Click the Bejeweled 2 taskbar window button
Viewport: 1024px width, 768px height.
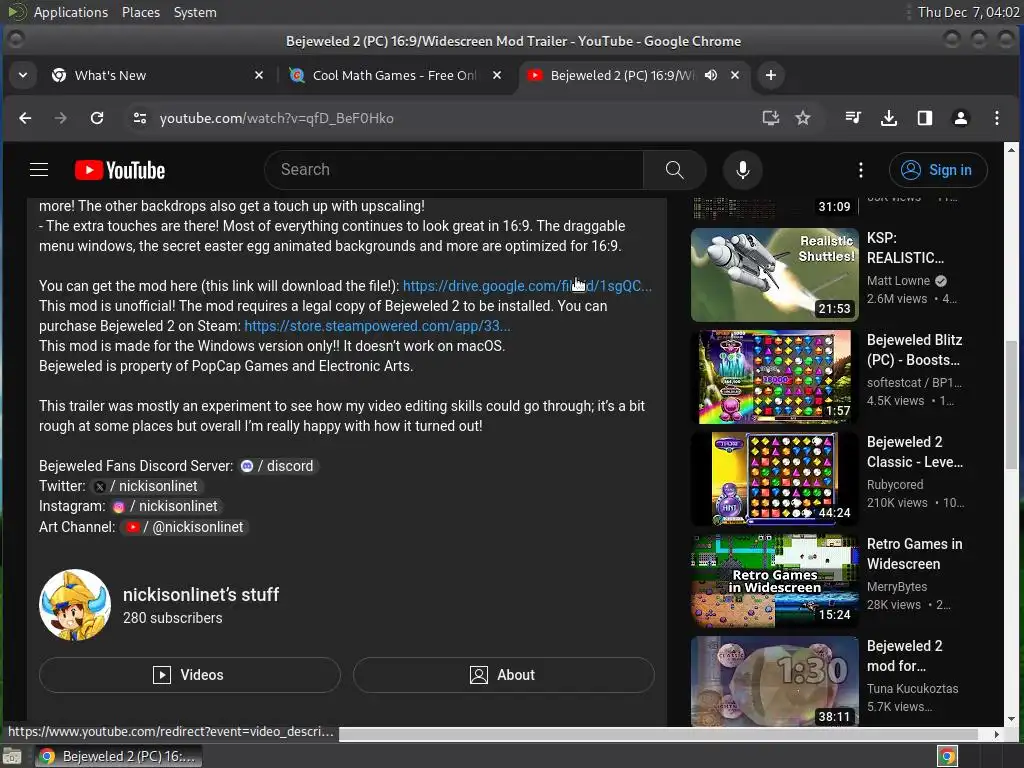(x=118, y=756)
